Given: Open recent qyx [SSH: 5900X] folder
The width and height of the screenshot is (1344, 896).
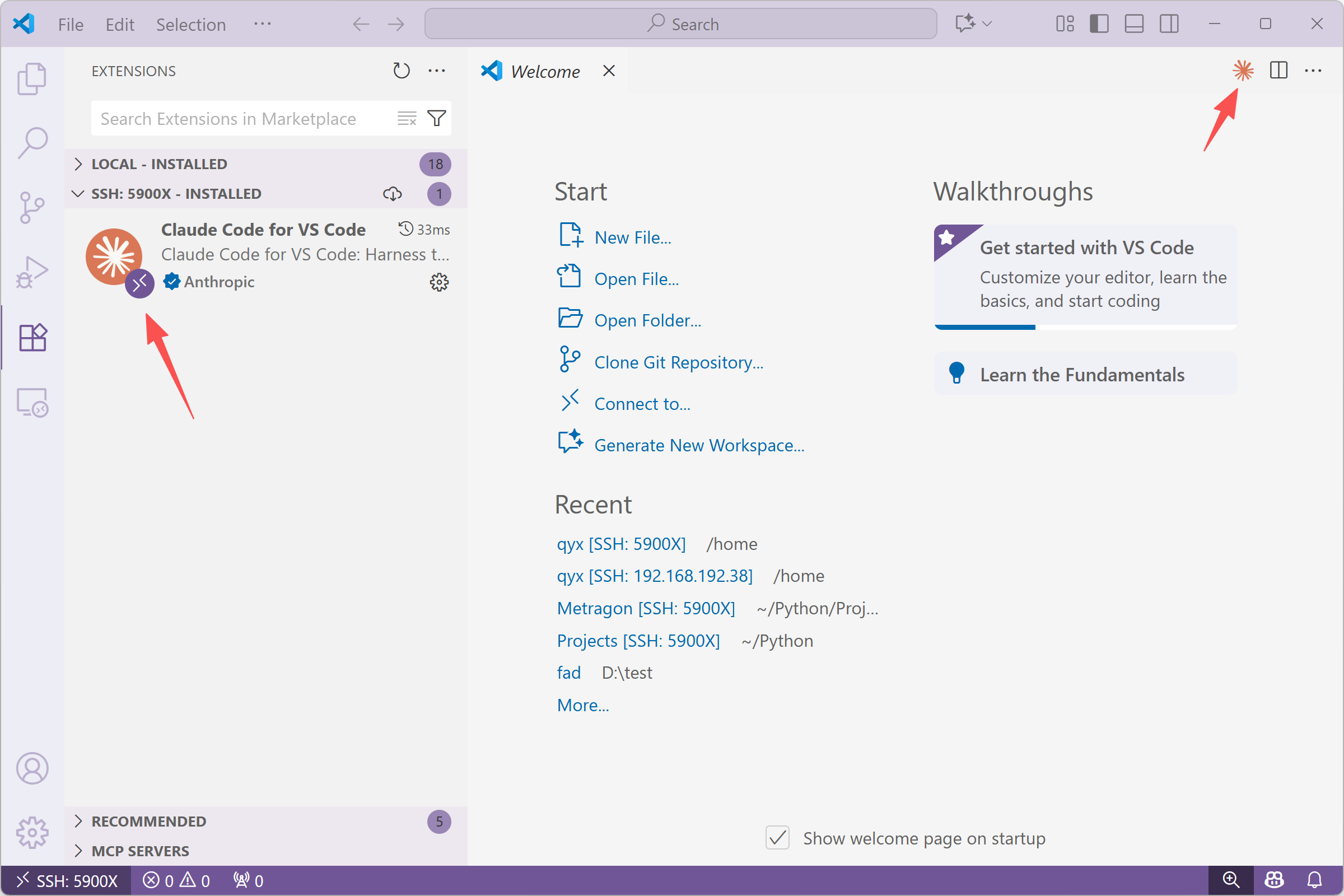Looking at the screenshot, I should click(621, 543).
